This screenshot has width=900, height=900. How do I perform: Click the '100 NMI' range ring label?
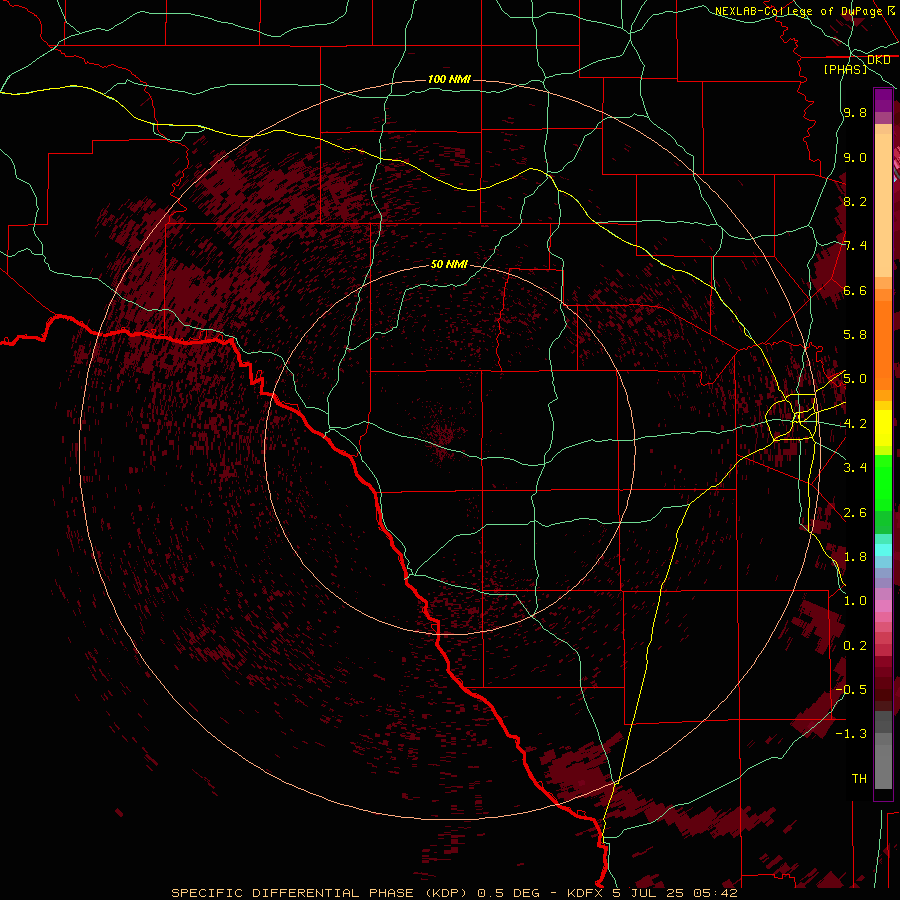[x=449, y=79]
